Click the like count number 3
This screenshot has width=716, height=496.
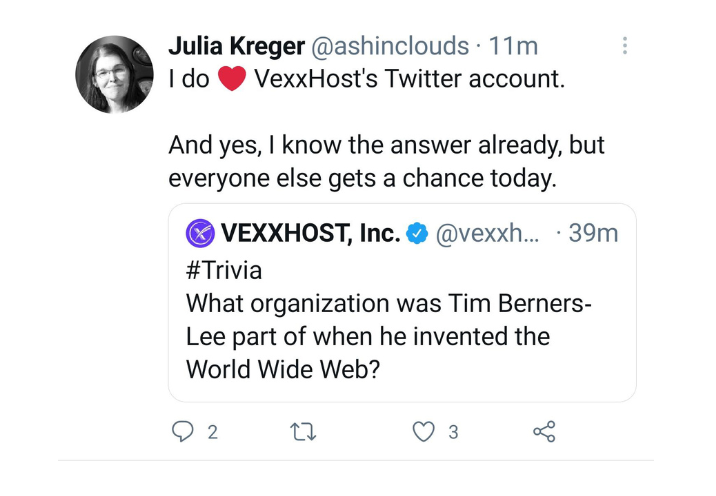(453, 433)
